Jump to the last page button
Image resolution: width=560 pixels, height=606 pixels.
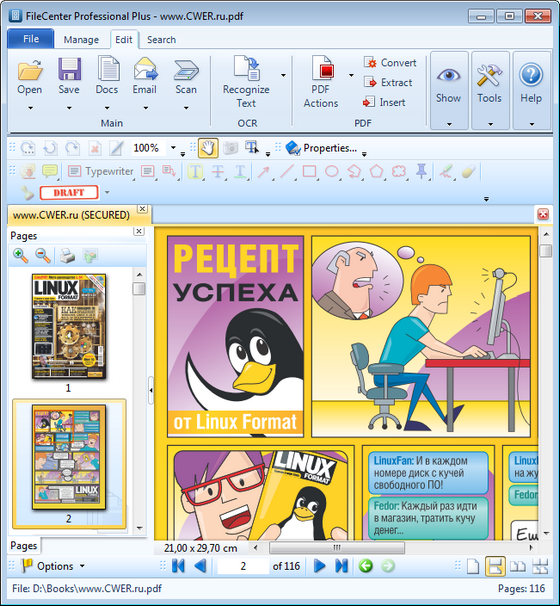point(342,566)
